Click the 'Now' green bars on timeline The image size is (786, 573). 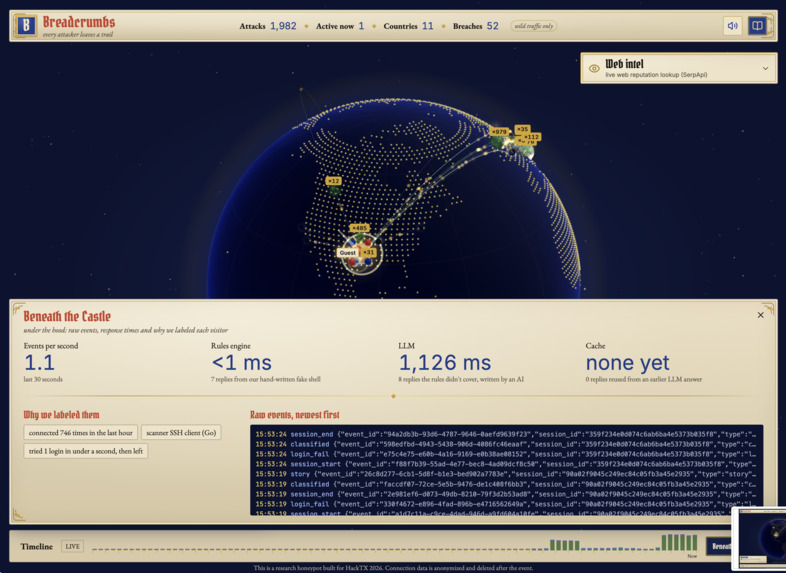(679, 543)
